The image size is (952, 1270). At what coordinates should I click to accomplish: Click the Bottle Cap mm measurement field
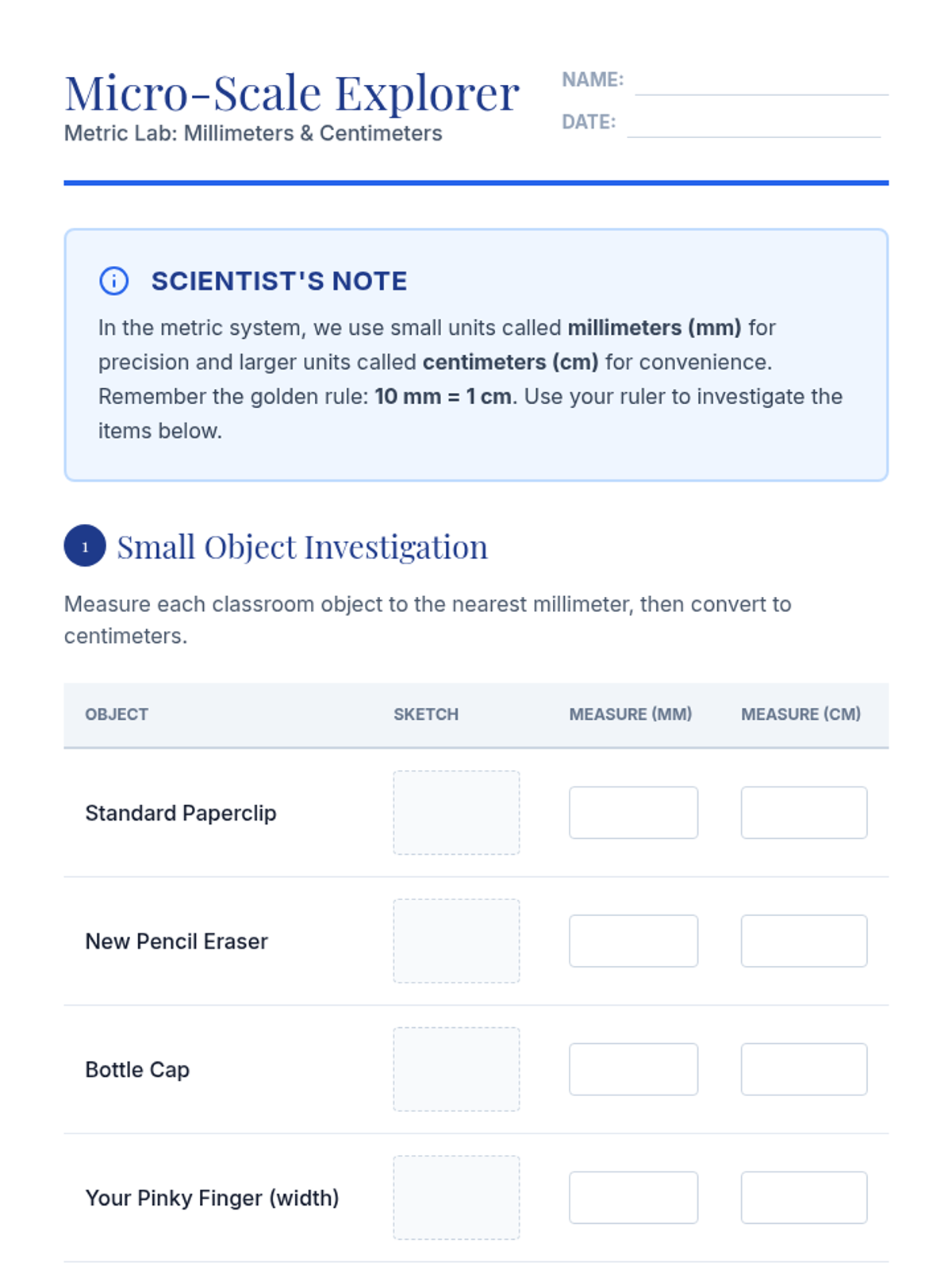[x=634, y=1069]
